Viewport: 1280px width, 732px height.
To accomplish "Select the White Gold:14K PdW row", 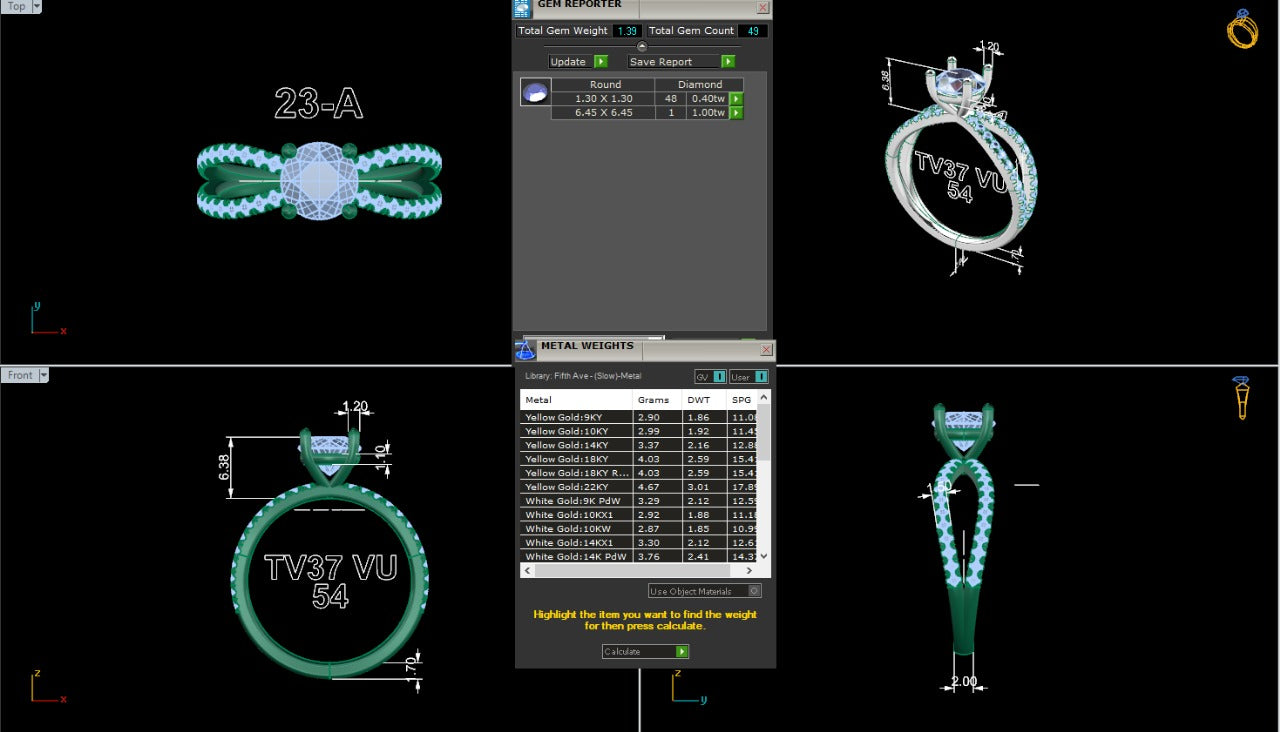I will point(639,557).
